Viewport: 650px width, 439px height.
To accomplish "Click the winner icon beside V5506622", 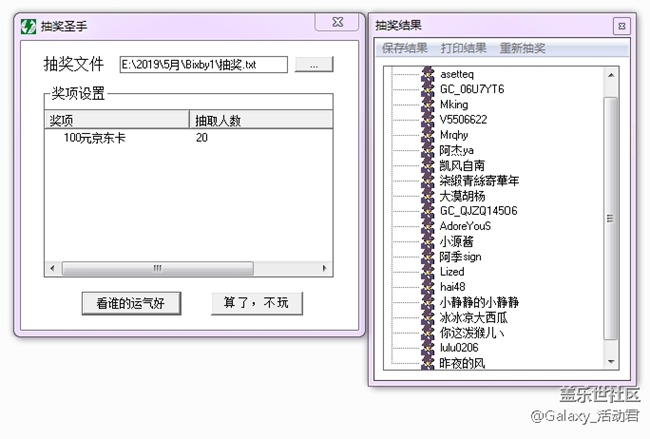I will 428,119.
